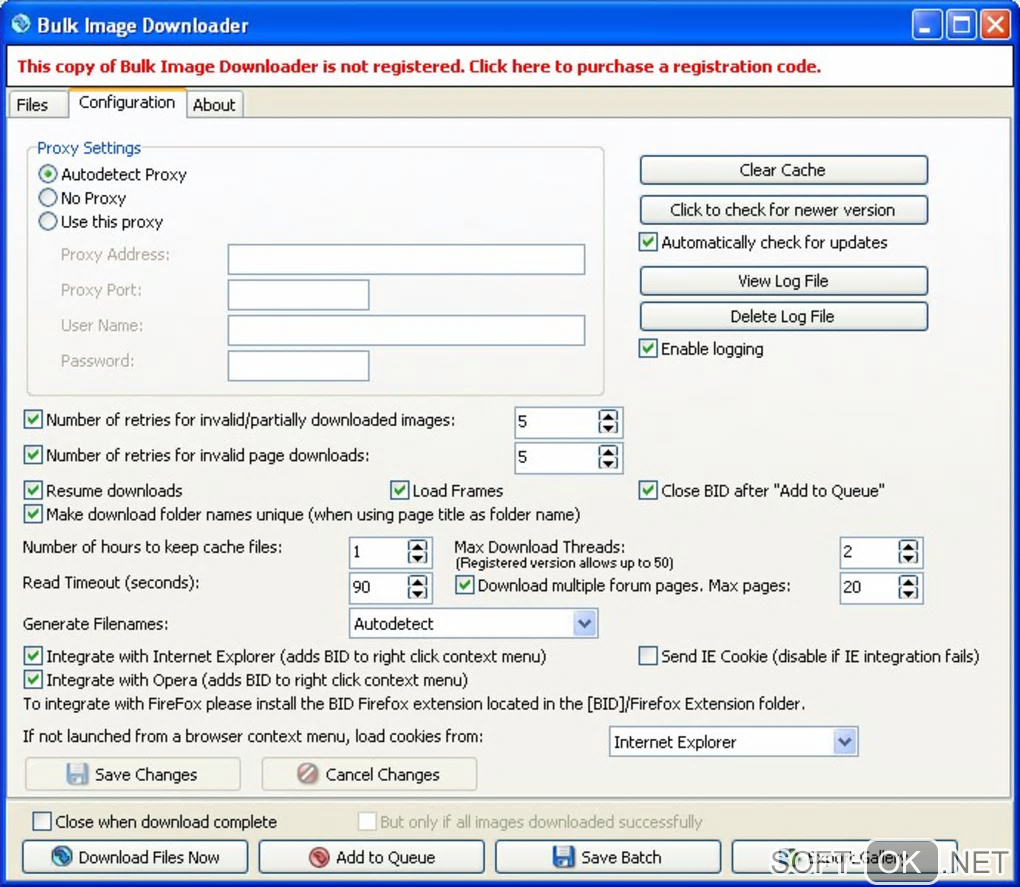Decrease Max pages spinner
Screen dimensions: 1020x887
coord(908,593)
